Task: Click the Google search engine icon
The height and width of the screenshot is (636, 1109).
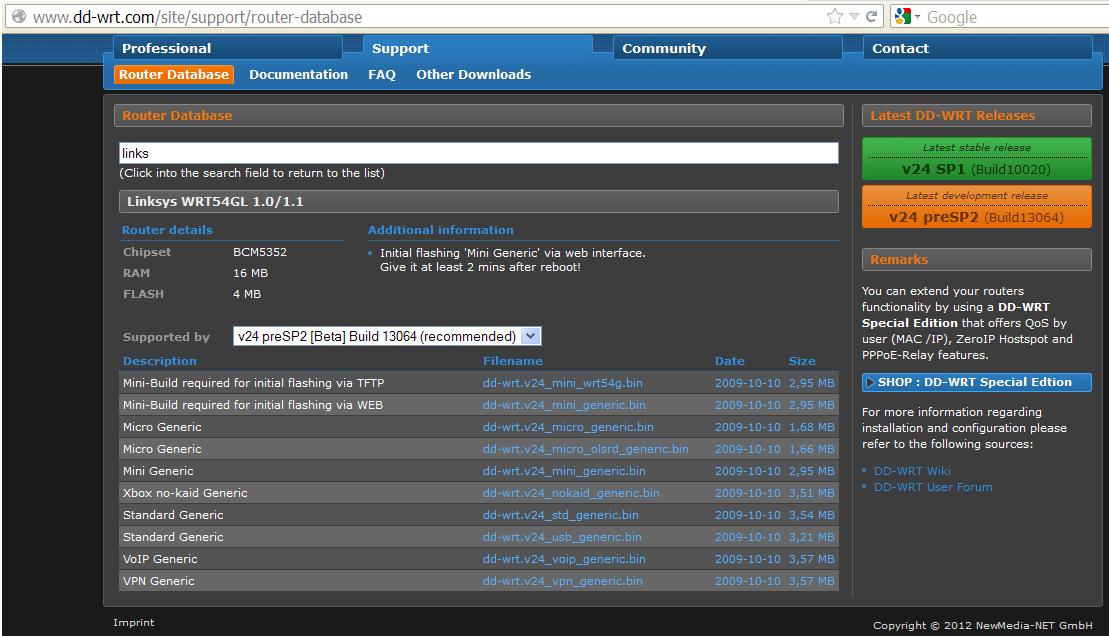Action: [x=902, y=16]
